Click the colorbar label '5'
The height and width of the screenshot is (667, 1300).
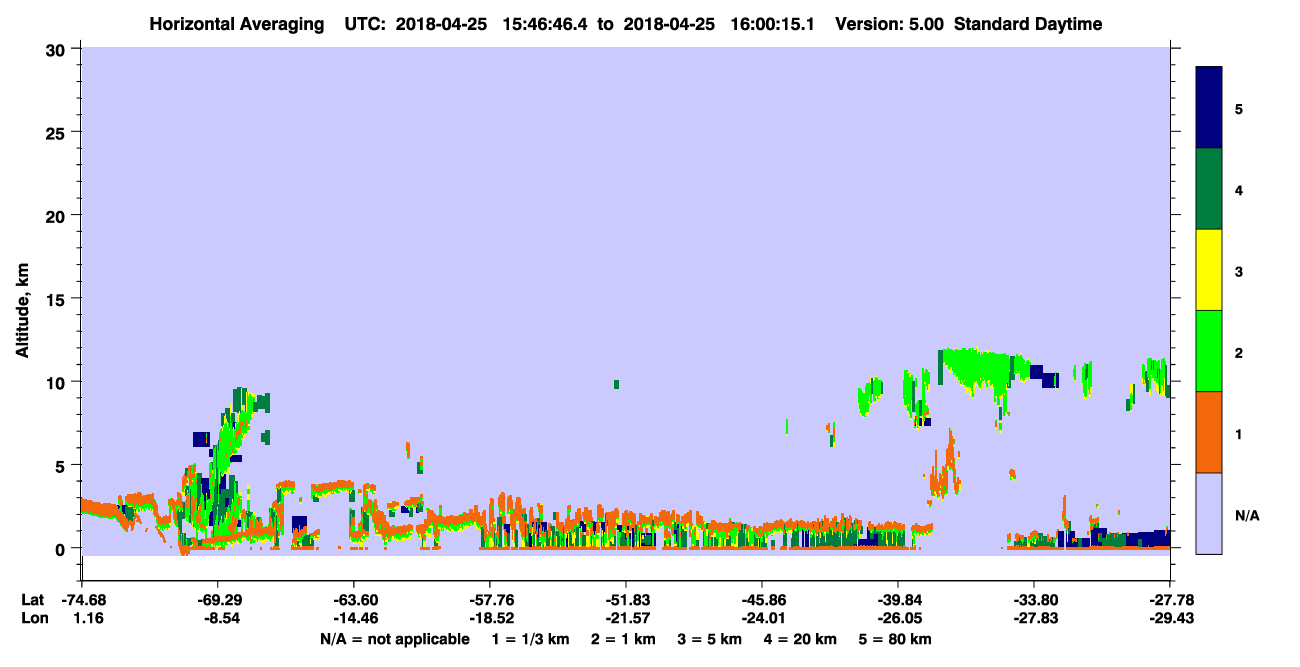(x=1238, y=109)
